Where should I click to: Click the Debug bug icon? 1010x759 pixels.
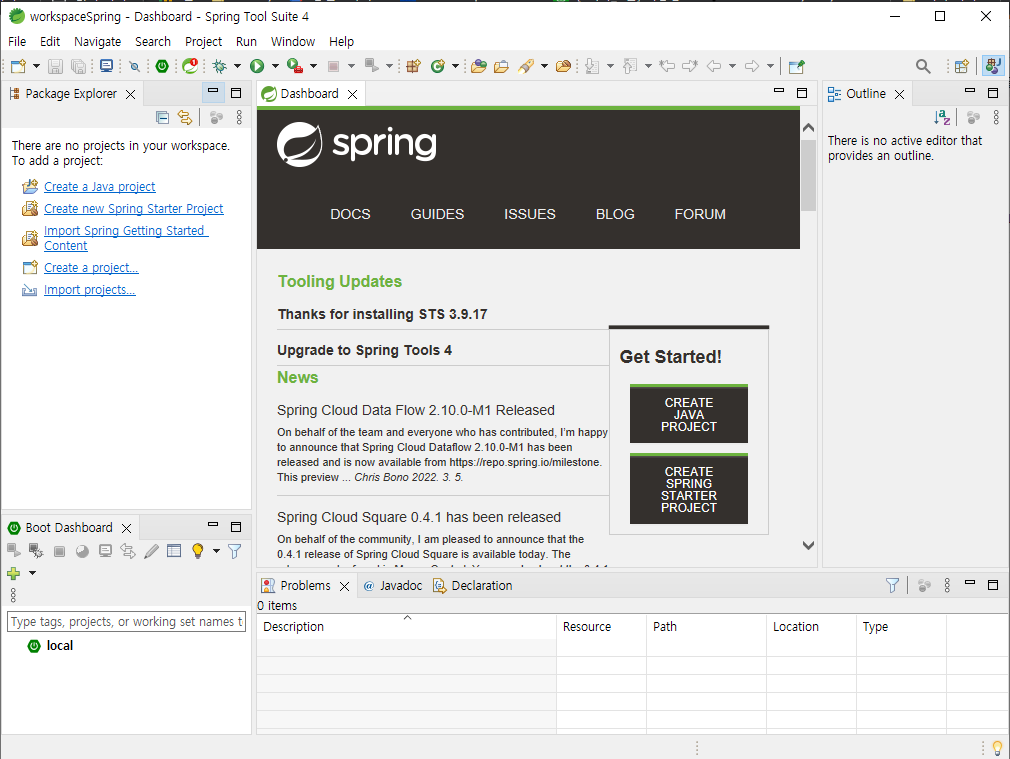[x=220, y=66]
